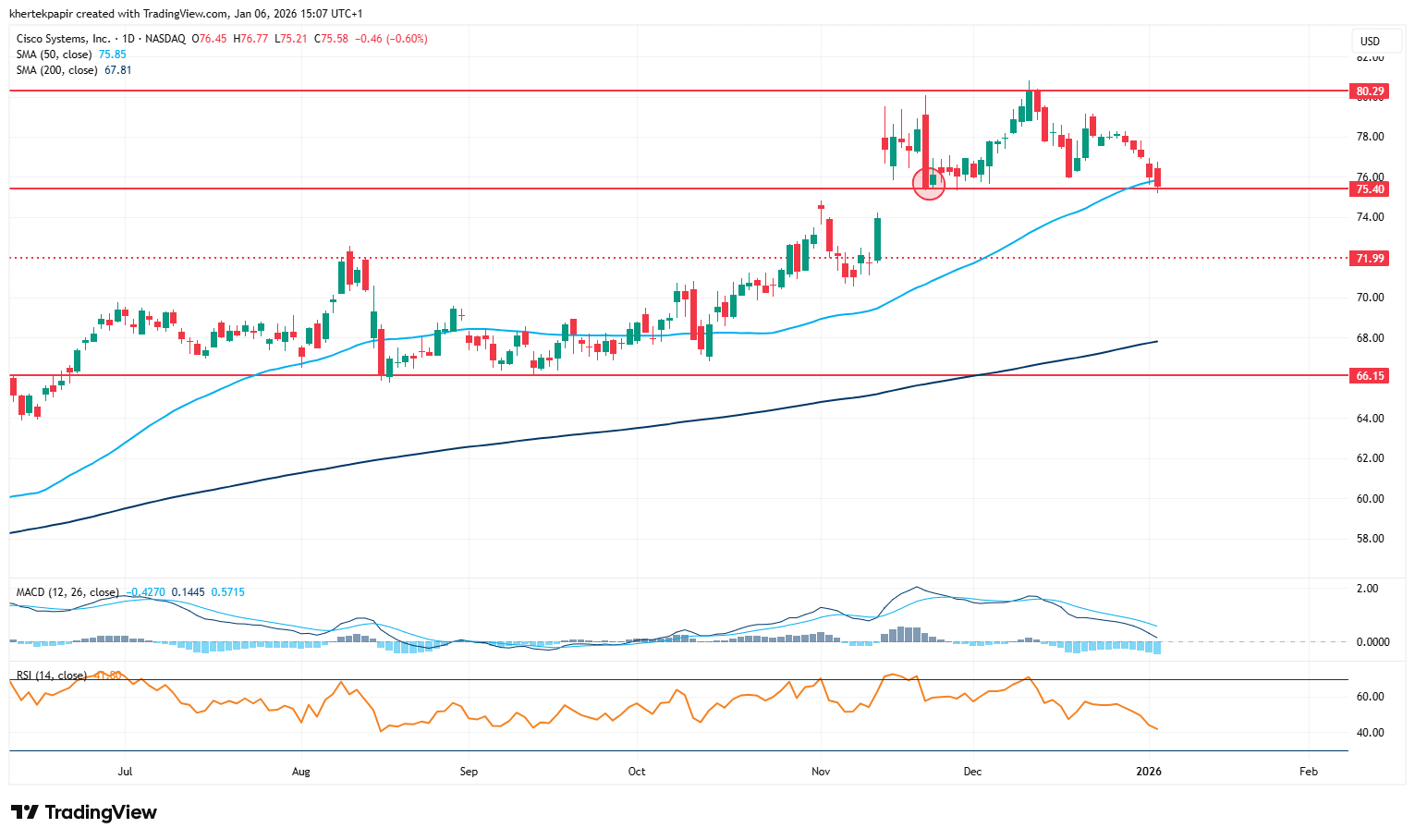The image size is (1415, 840).
Task: Click the TradingView logo at bottom left
Action: [x=84, y=812]
